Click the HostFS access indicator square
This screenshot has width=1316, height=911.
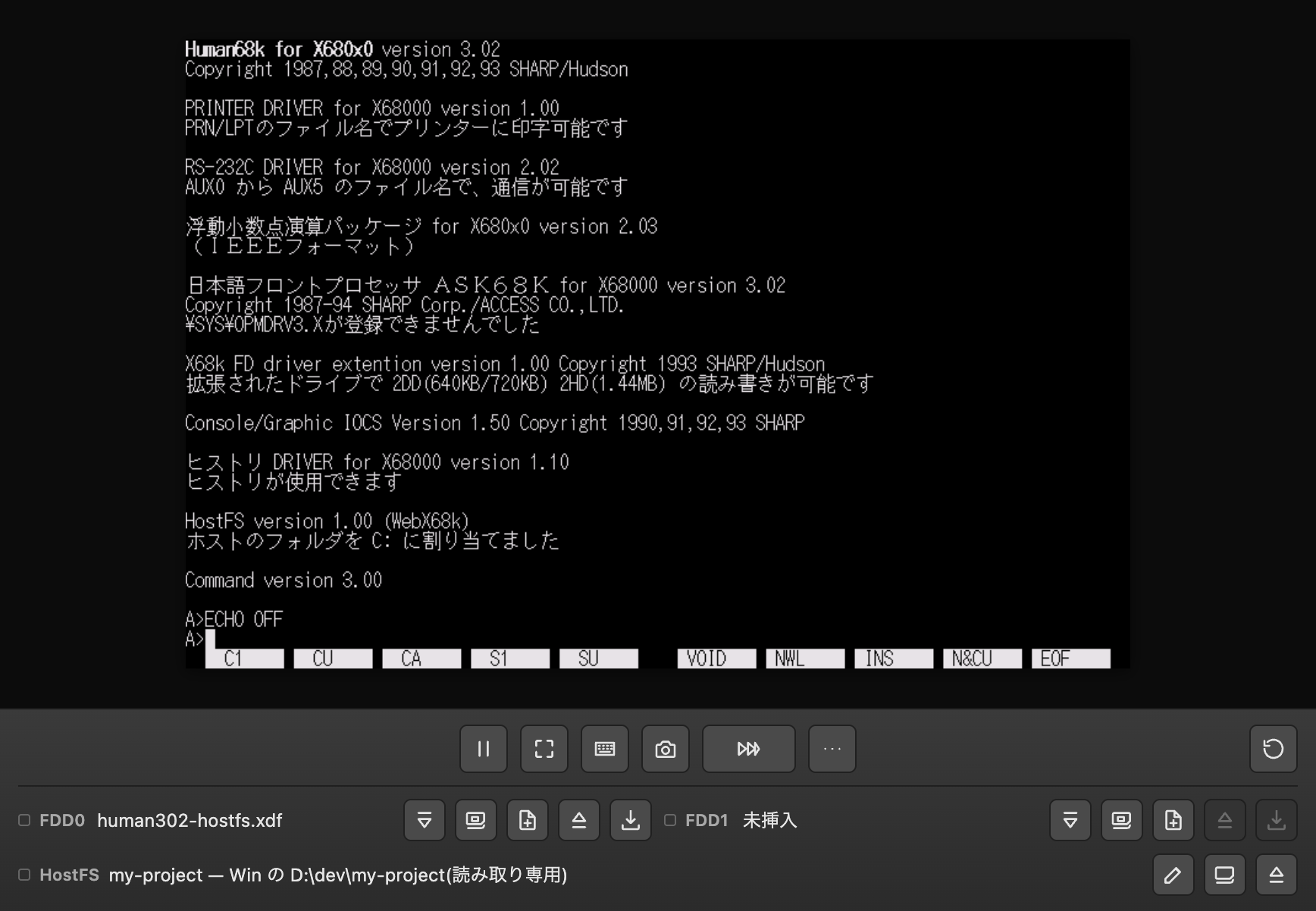pos(24,875)
